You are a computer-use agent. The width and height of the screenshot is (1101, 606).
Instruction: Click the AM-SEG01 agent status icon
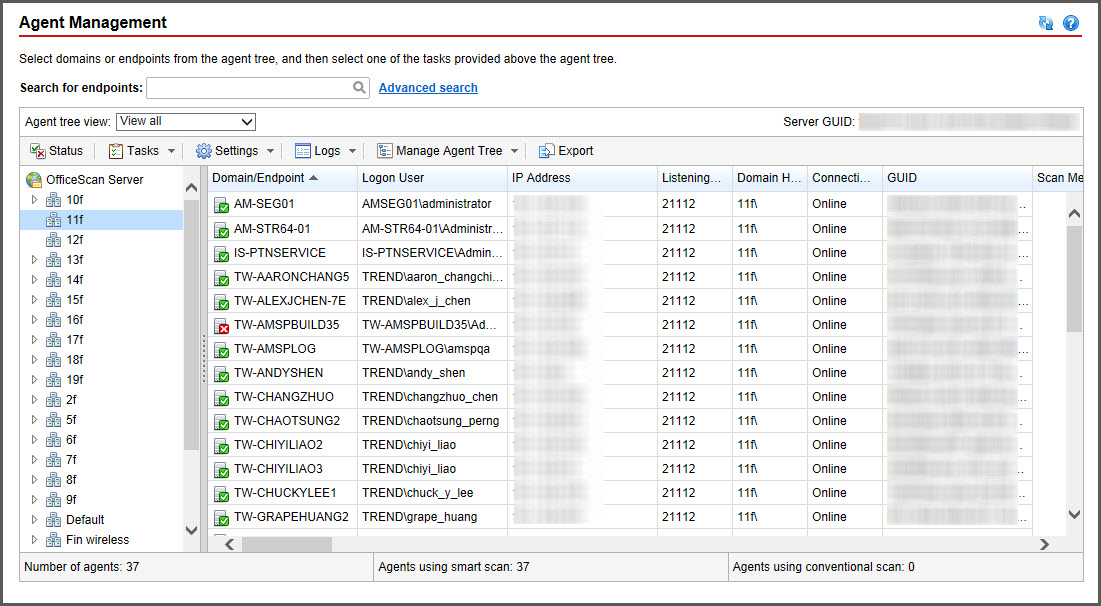tap(222, 205)
